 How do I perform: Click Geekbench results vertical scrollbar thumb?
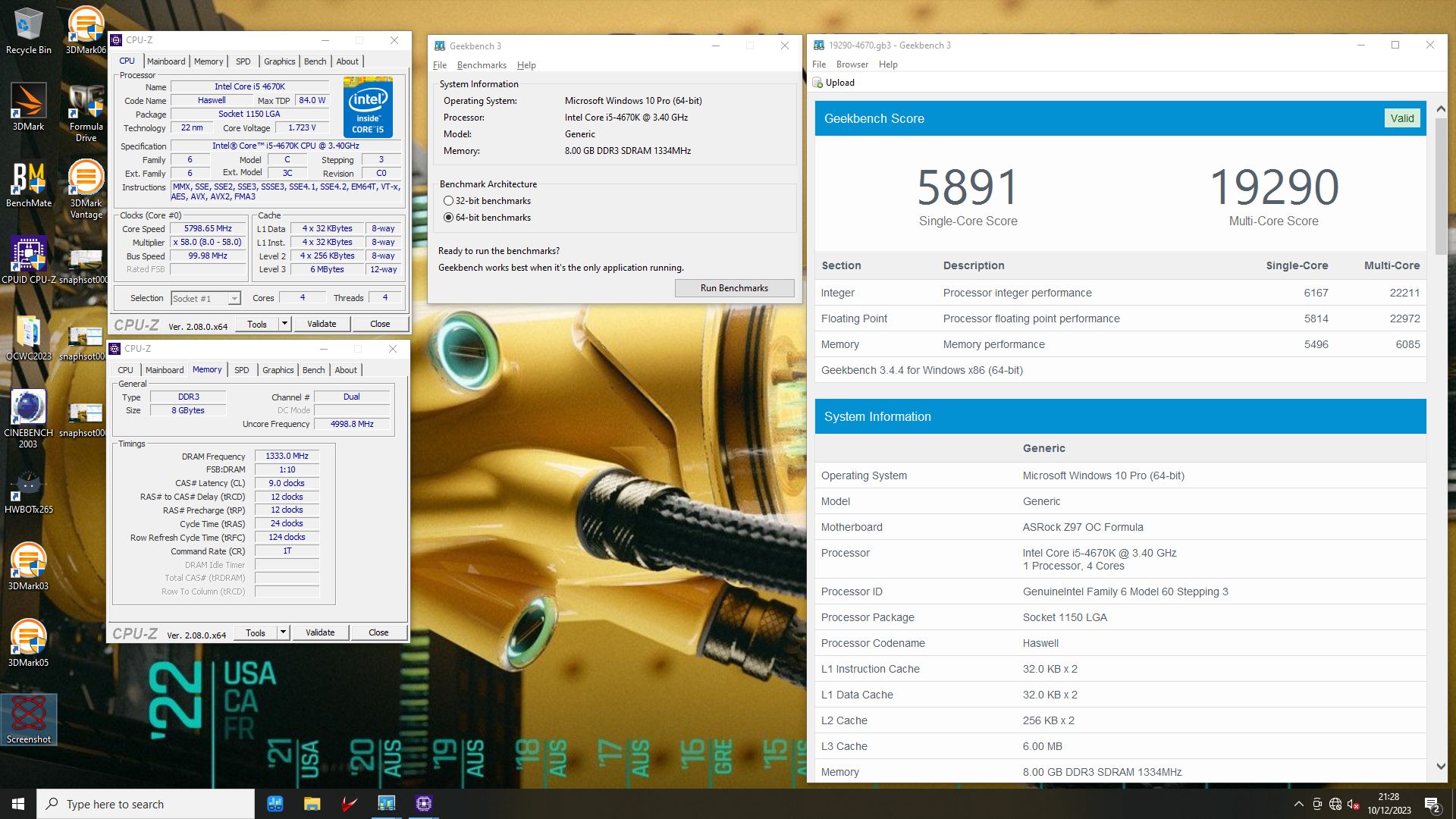tap(1441, 186)
